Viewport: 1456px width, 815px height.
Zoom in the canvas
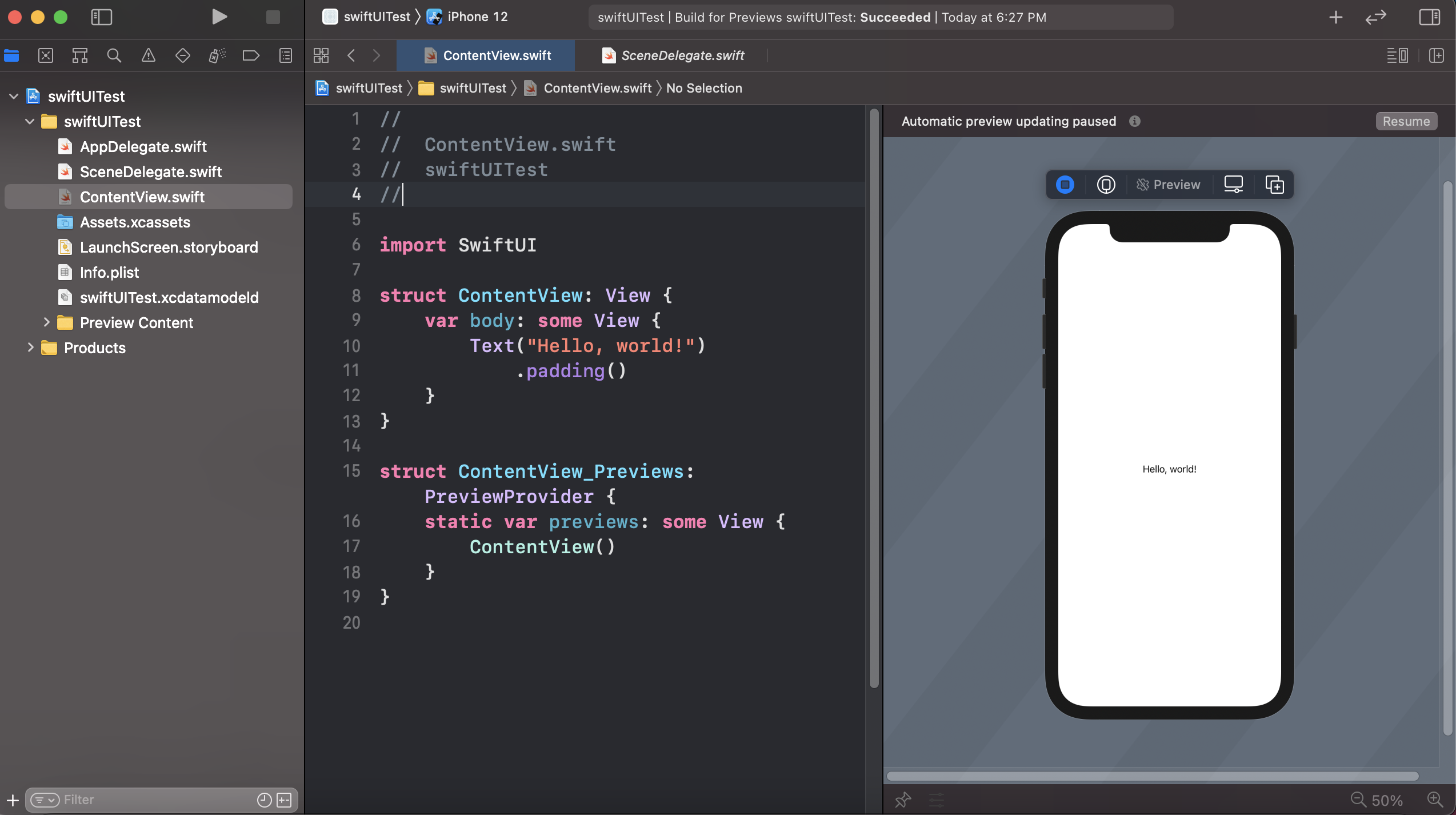[1435, 800]
